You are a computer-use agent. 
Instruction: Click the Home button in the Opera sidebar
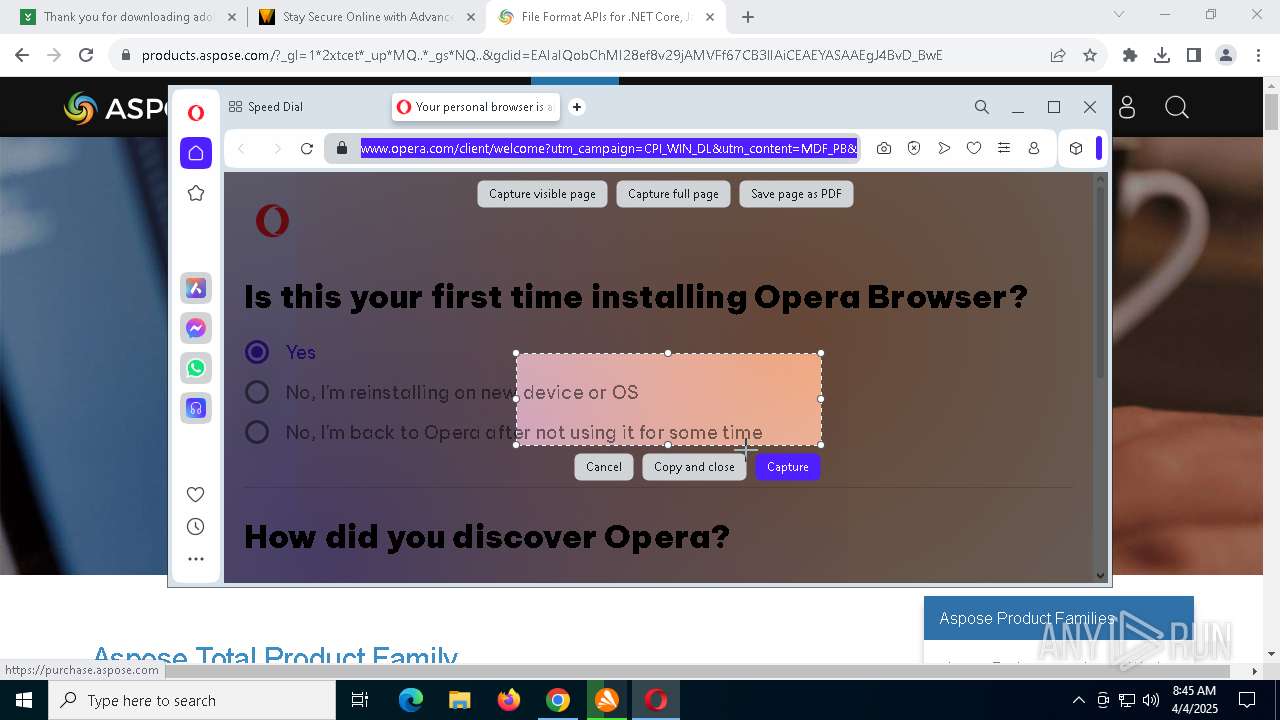click(196, 153)
